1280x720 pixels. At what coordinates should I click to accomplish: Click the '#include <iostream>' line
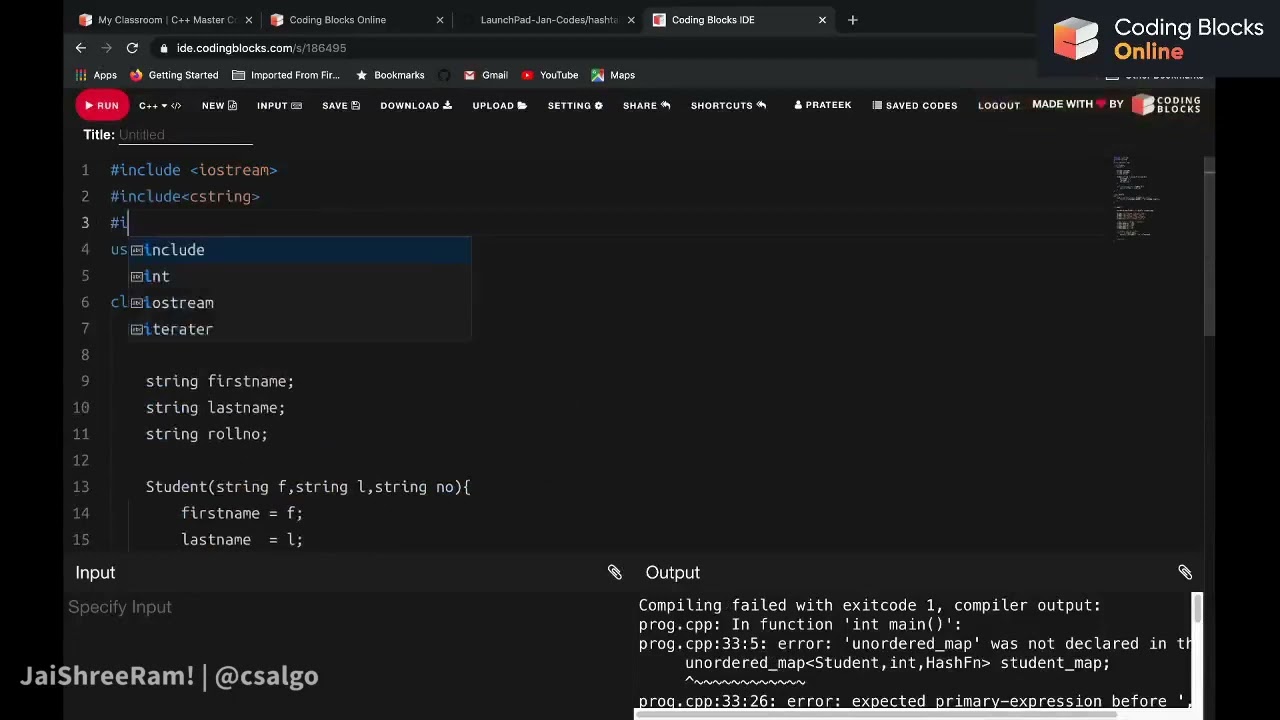click(x=194, y=171)
